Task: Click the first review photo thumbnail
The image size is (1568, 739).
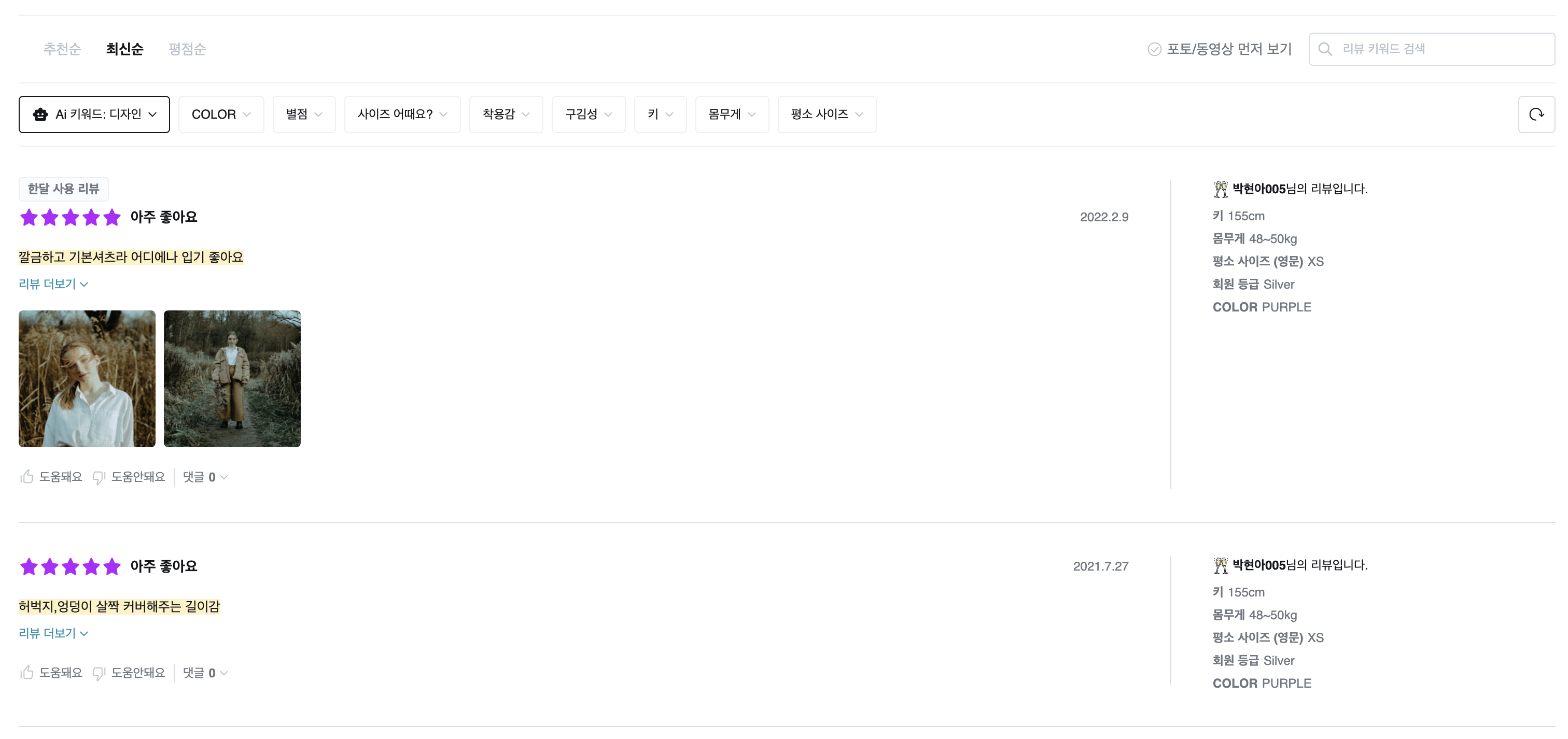Action: point(87,378)
